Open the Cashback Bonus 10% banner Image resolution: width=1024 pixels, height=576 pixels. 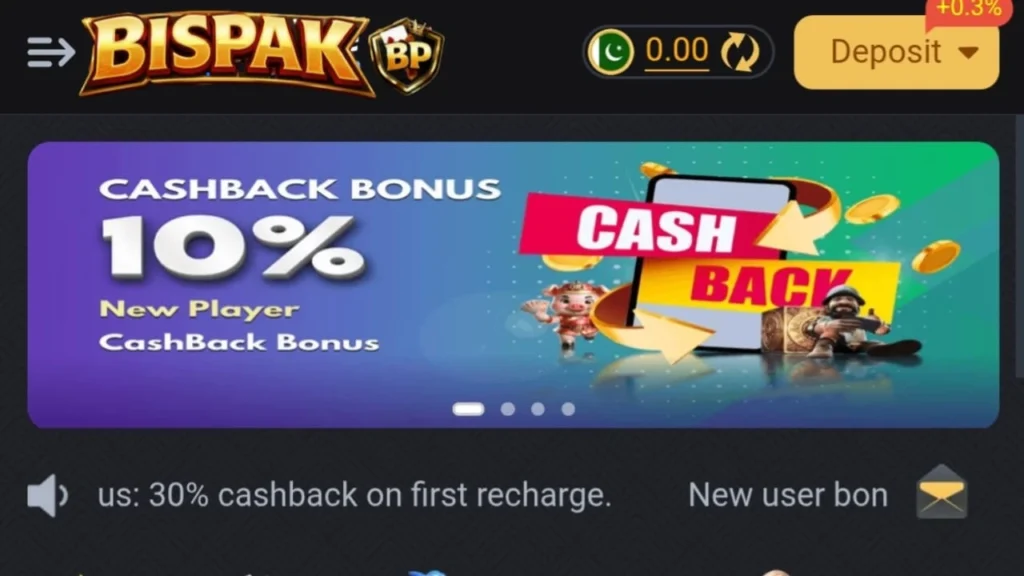[x=513, y=285]
